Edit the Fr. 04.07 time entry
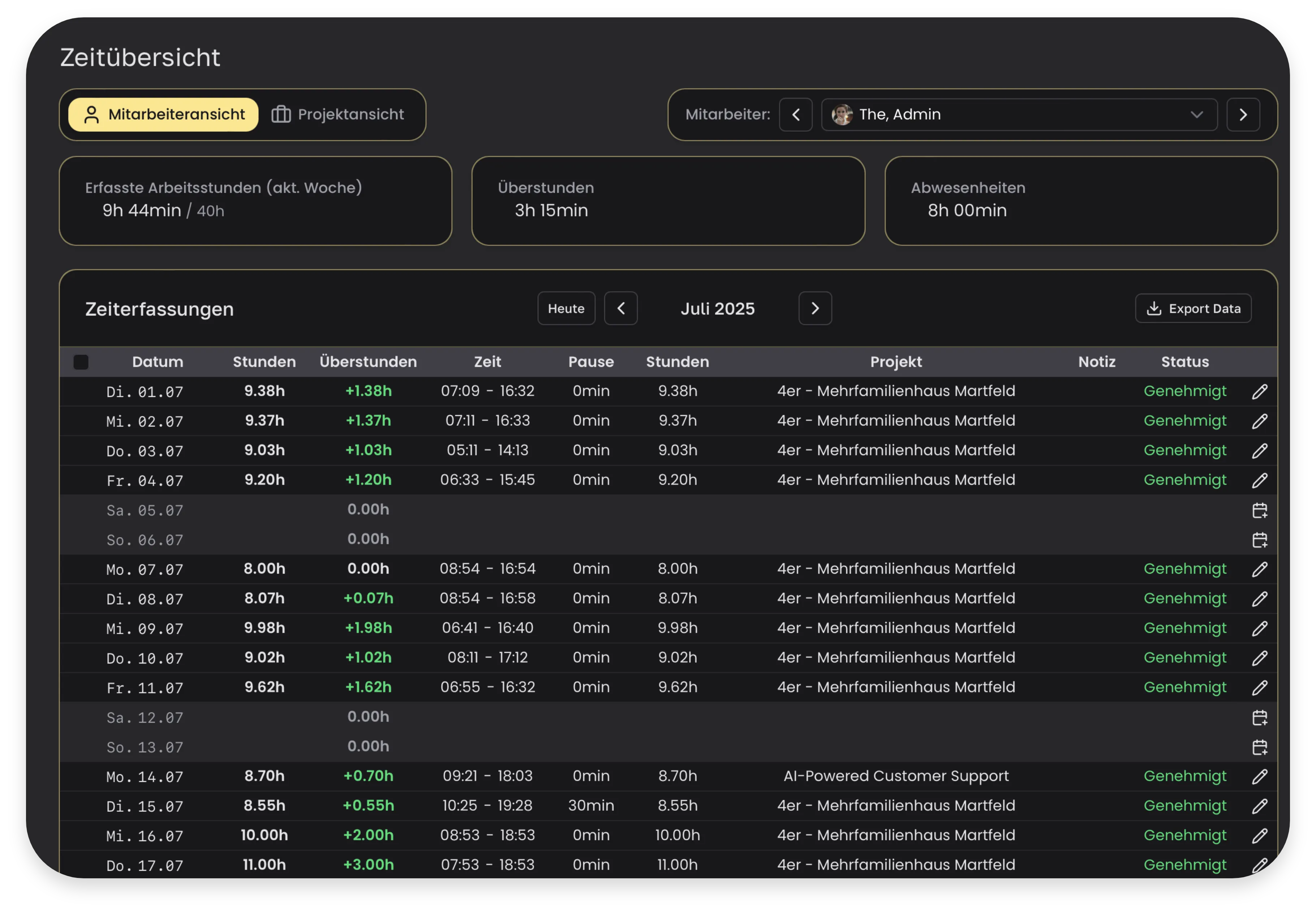Viewport: 1316px width, 913px height. (x=1259, y=480)
